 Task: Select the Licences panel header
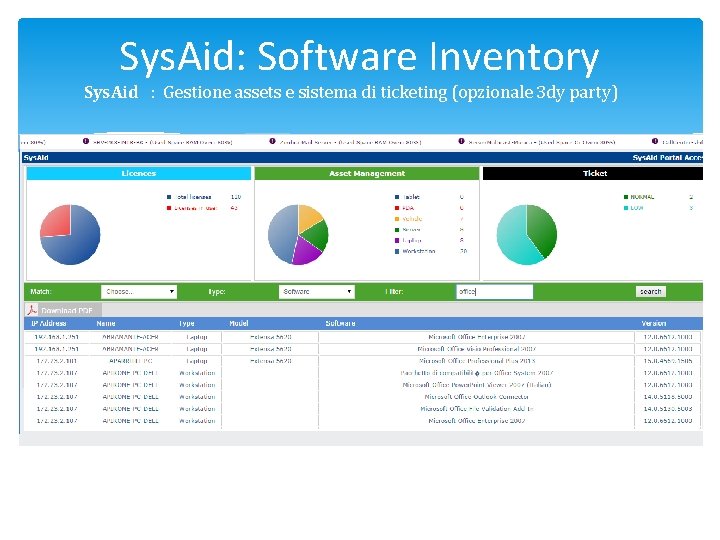click(x=139, y=174)
